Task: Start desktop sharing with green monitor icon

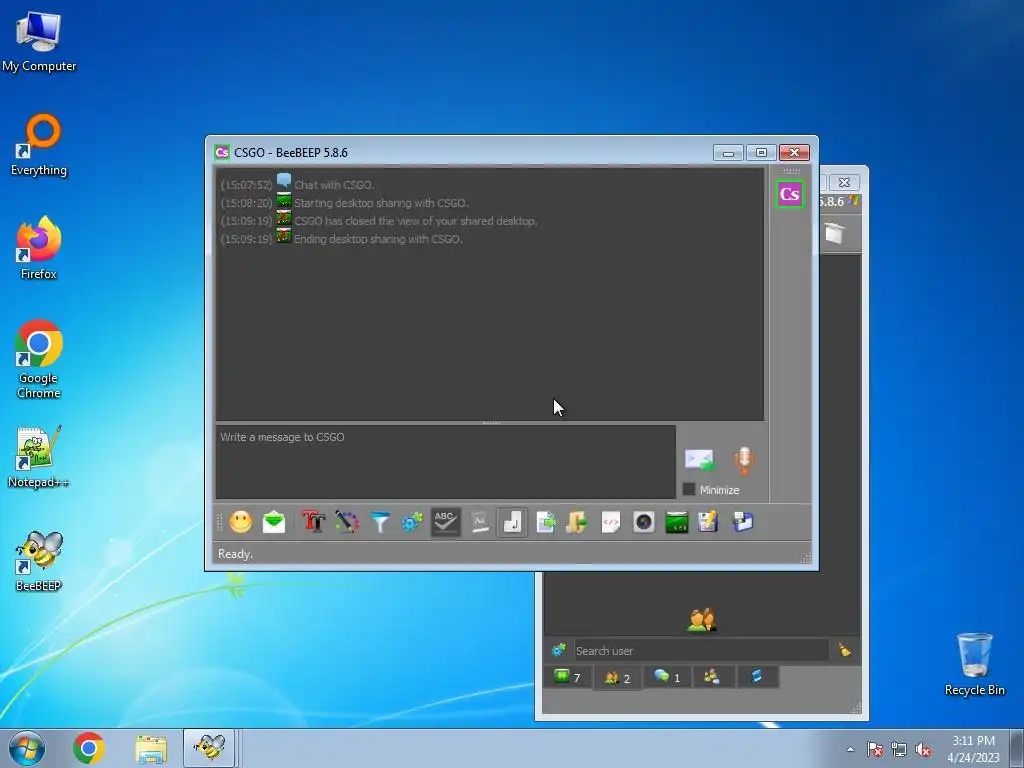Action: pyautogui.click(x=677, y=522)
